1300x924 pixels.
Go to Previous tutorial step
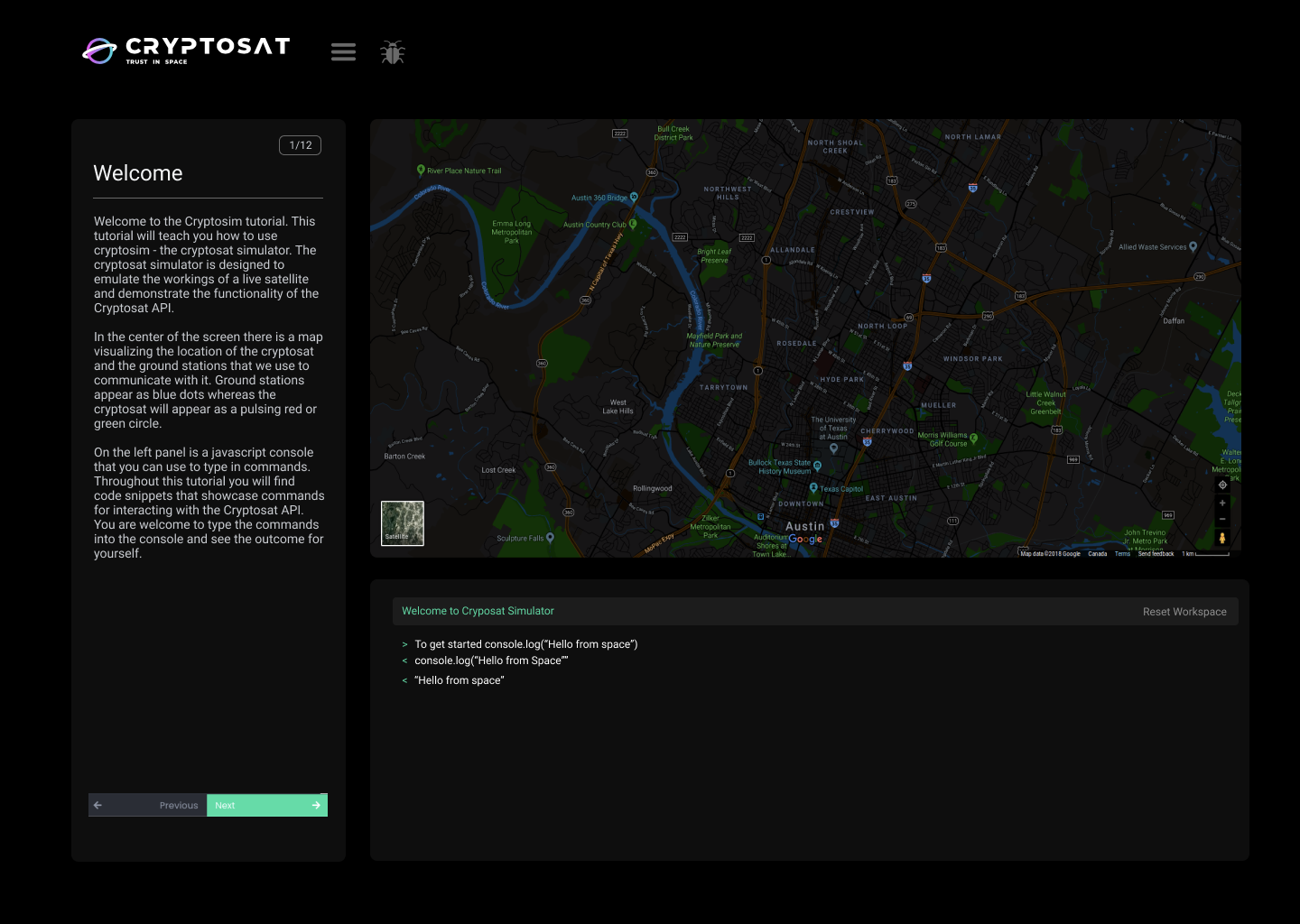(x=148, y=805)
